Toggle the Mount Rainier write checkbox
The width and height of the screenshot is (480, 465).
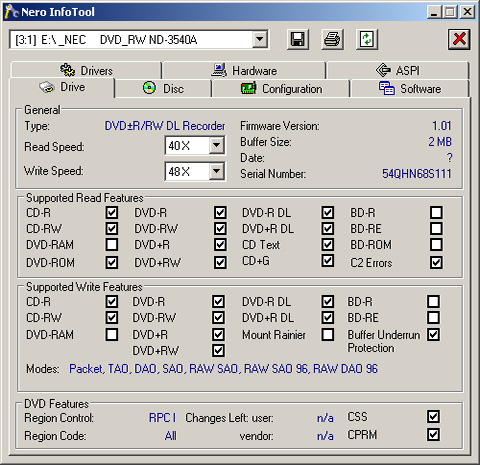(x=328, y=334)
